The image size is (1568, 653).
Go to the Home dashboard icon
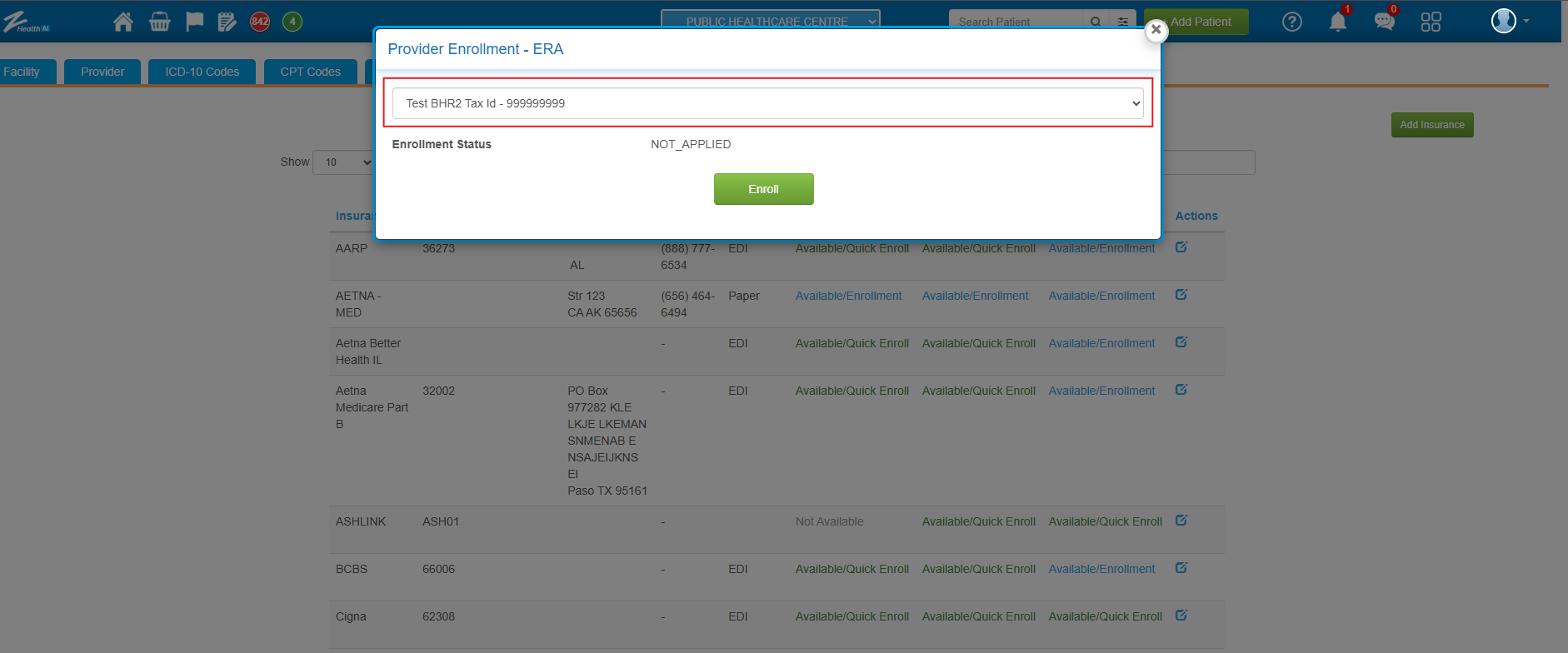click(x=123, y=22)
